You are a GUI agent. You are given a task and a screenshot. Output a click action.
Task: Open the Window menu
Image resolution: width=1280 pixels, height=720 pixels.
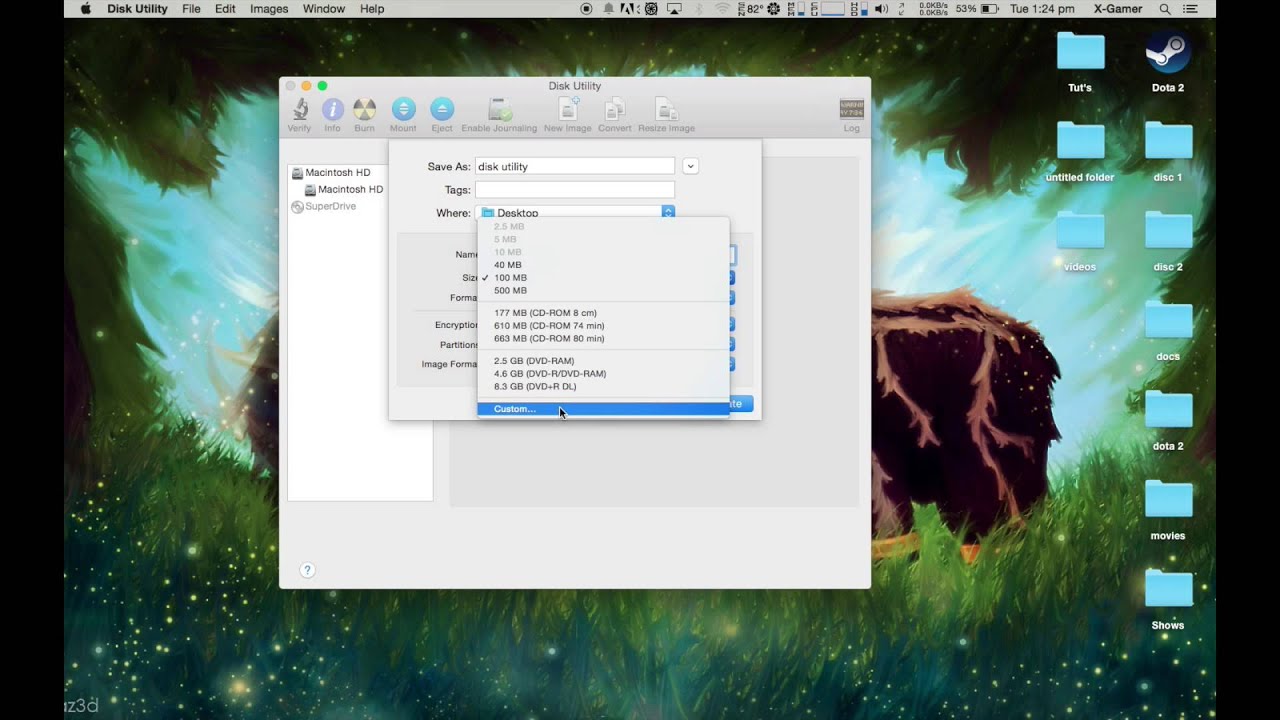point(324,9)
